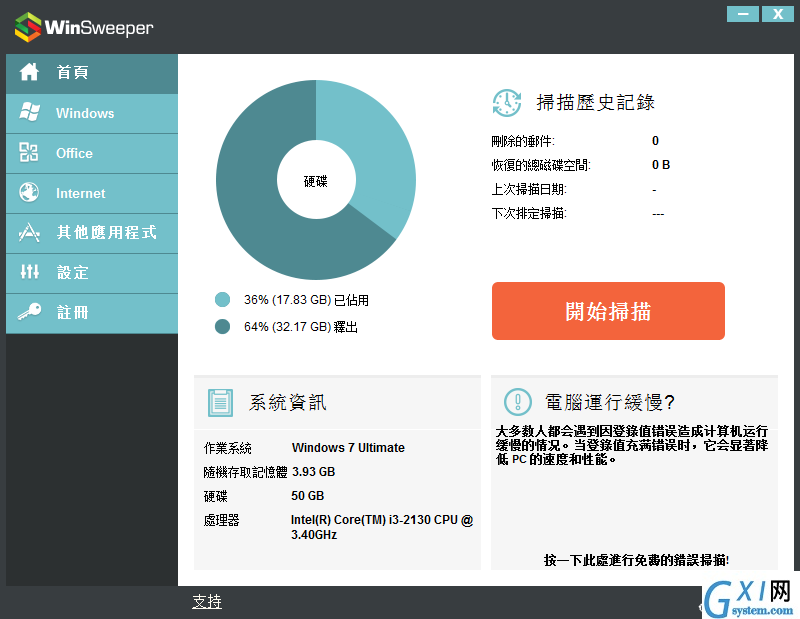This screenshot has height=619, width=800.
Task: Click the 3.93 GB memory value
Action: pyautogui.click(x=313, y=472)
